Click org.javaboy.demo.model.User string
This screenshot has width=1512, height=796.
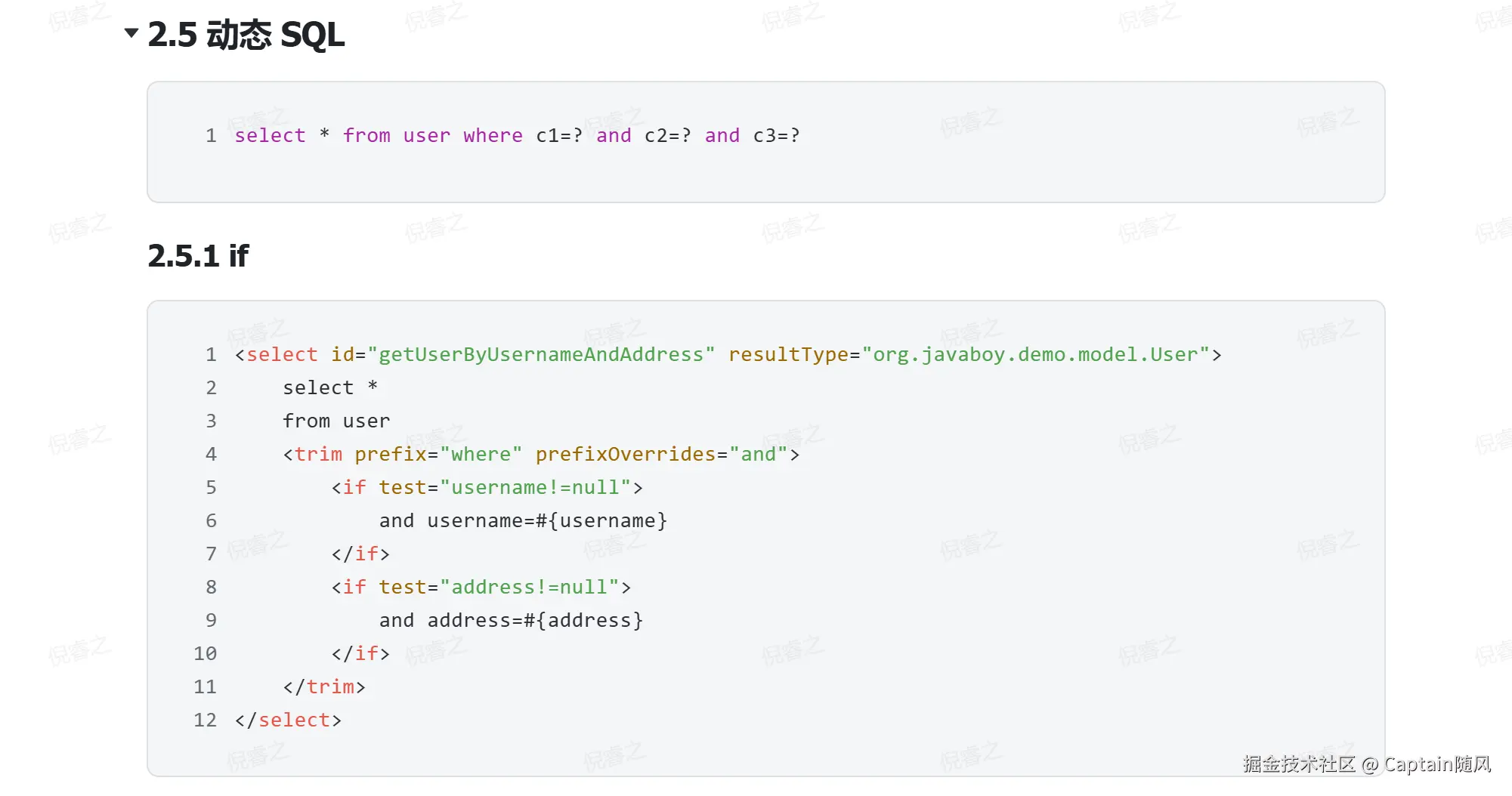click(x=1035, y=355)
